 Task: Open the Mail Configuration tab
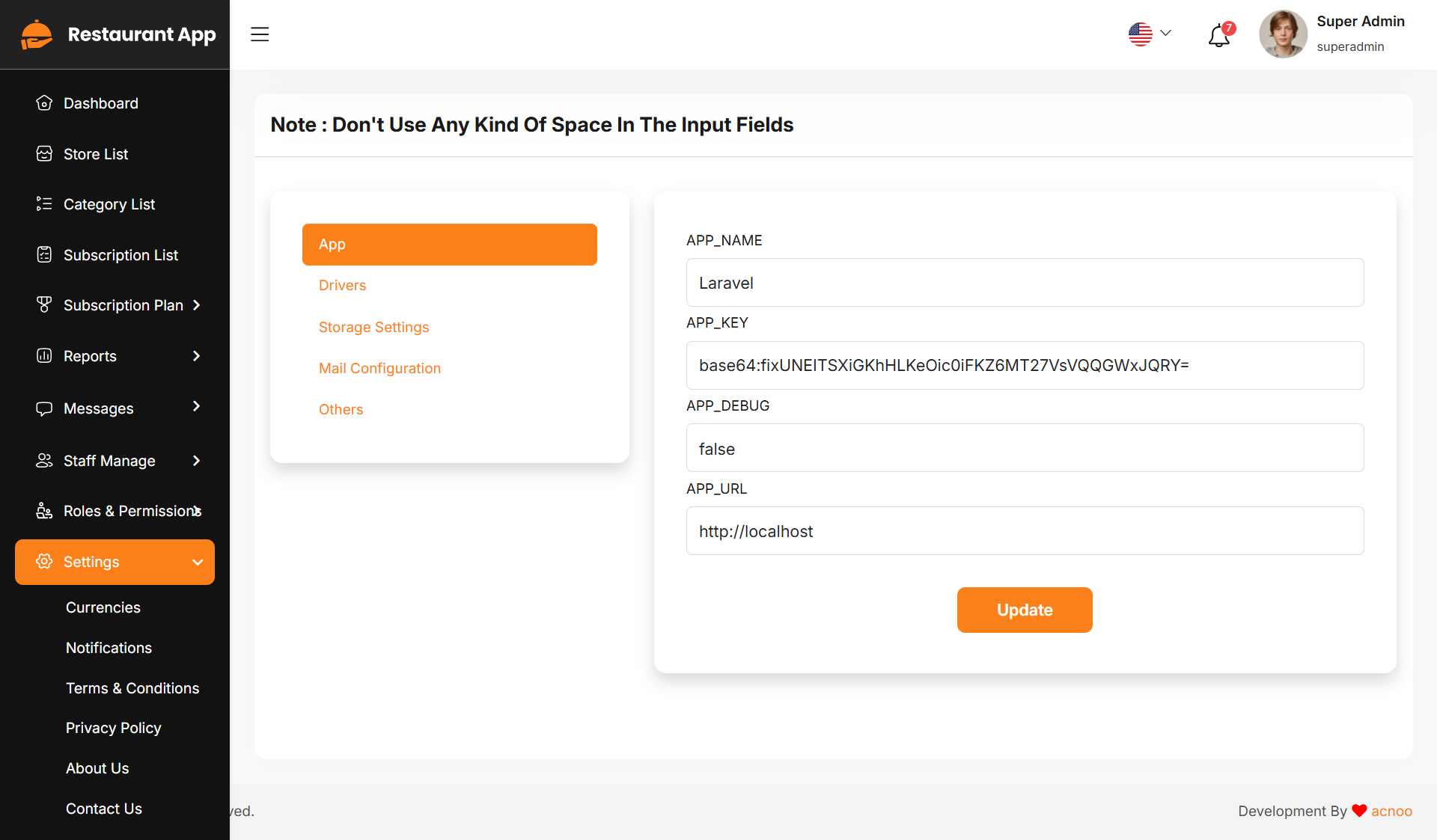[379, 369]
